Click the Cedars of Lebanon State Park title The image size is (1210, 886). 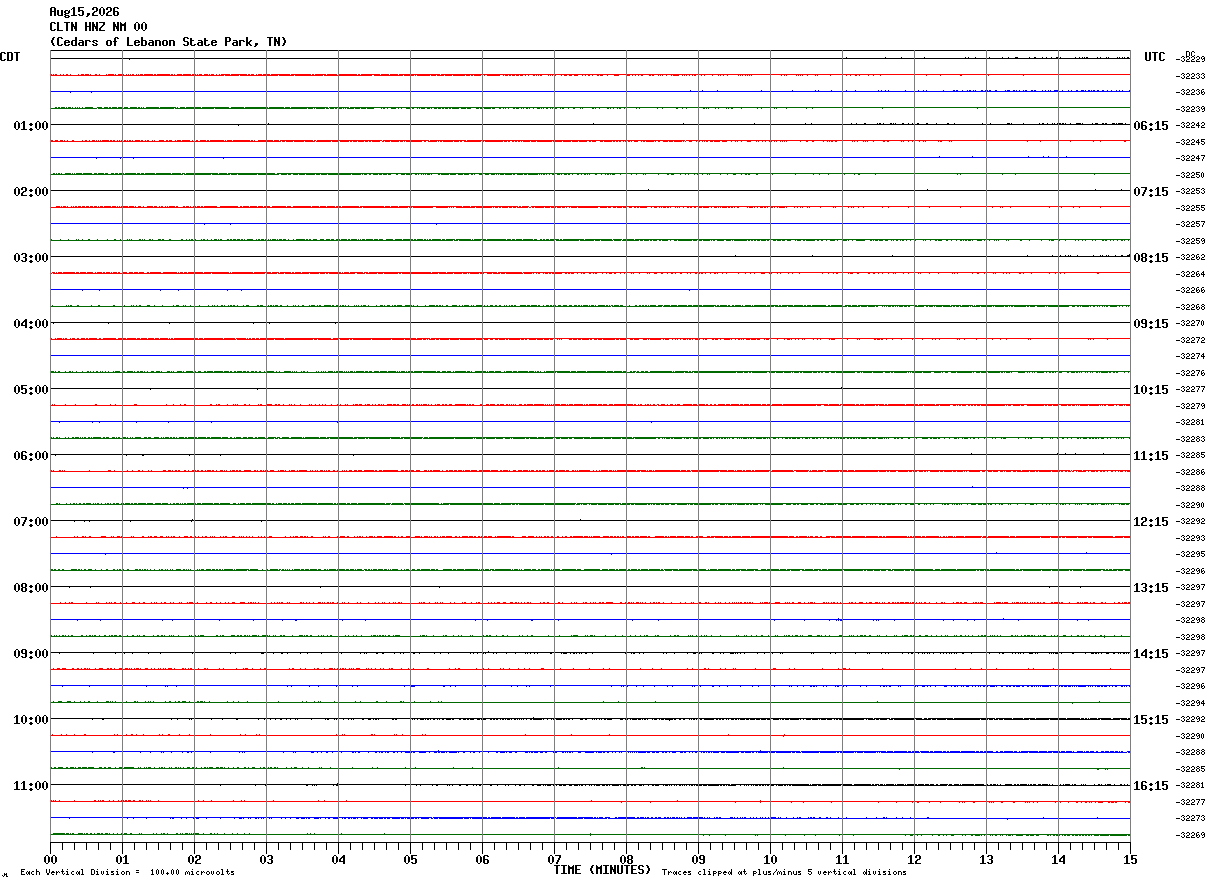(168, 42)
